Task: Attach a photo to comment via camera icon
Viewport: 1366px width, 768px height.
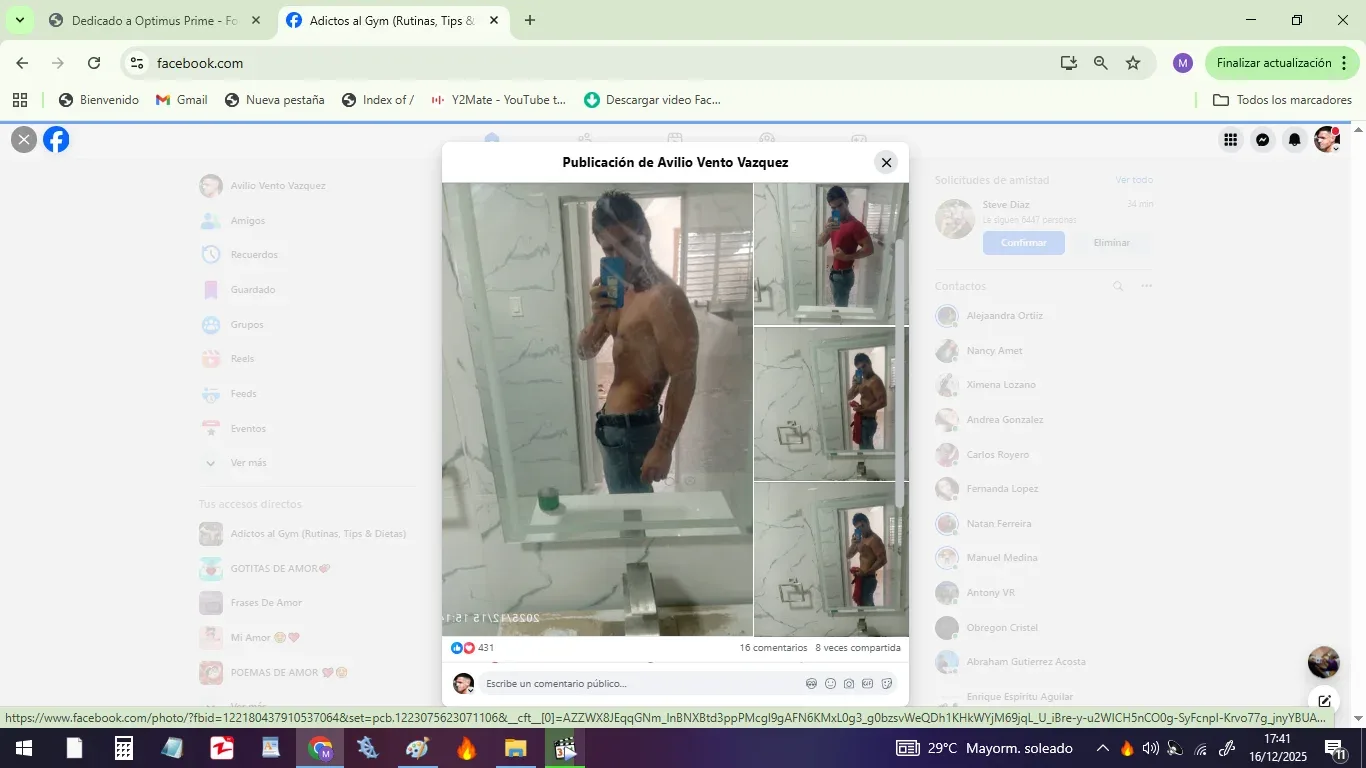Action: (849, 684)
